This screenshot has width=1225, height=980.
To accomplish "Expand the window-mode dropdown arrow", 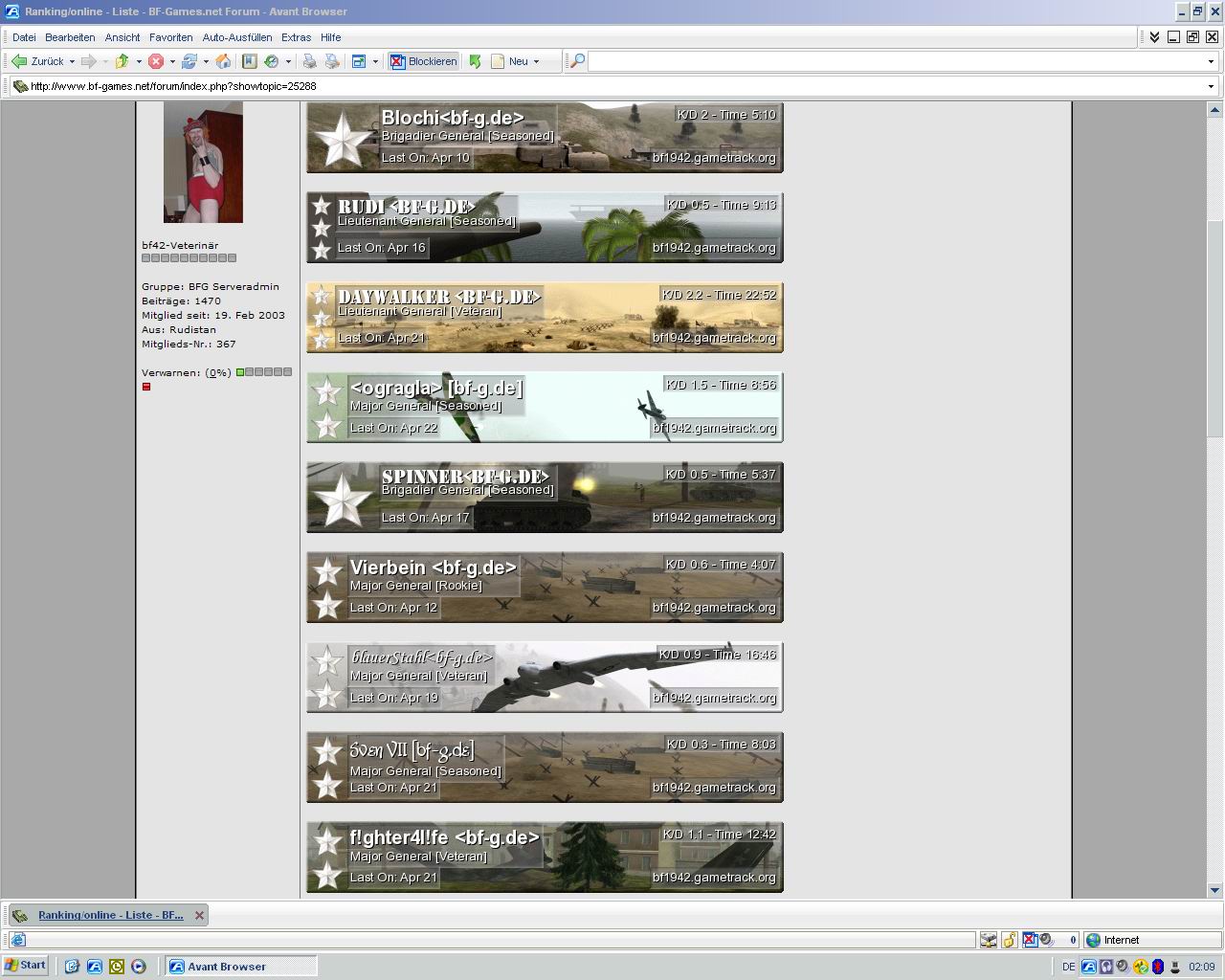I will [x=375, y=61].
